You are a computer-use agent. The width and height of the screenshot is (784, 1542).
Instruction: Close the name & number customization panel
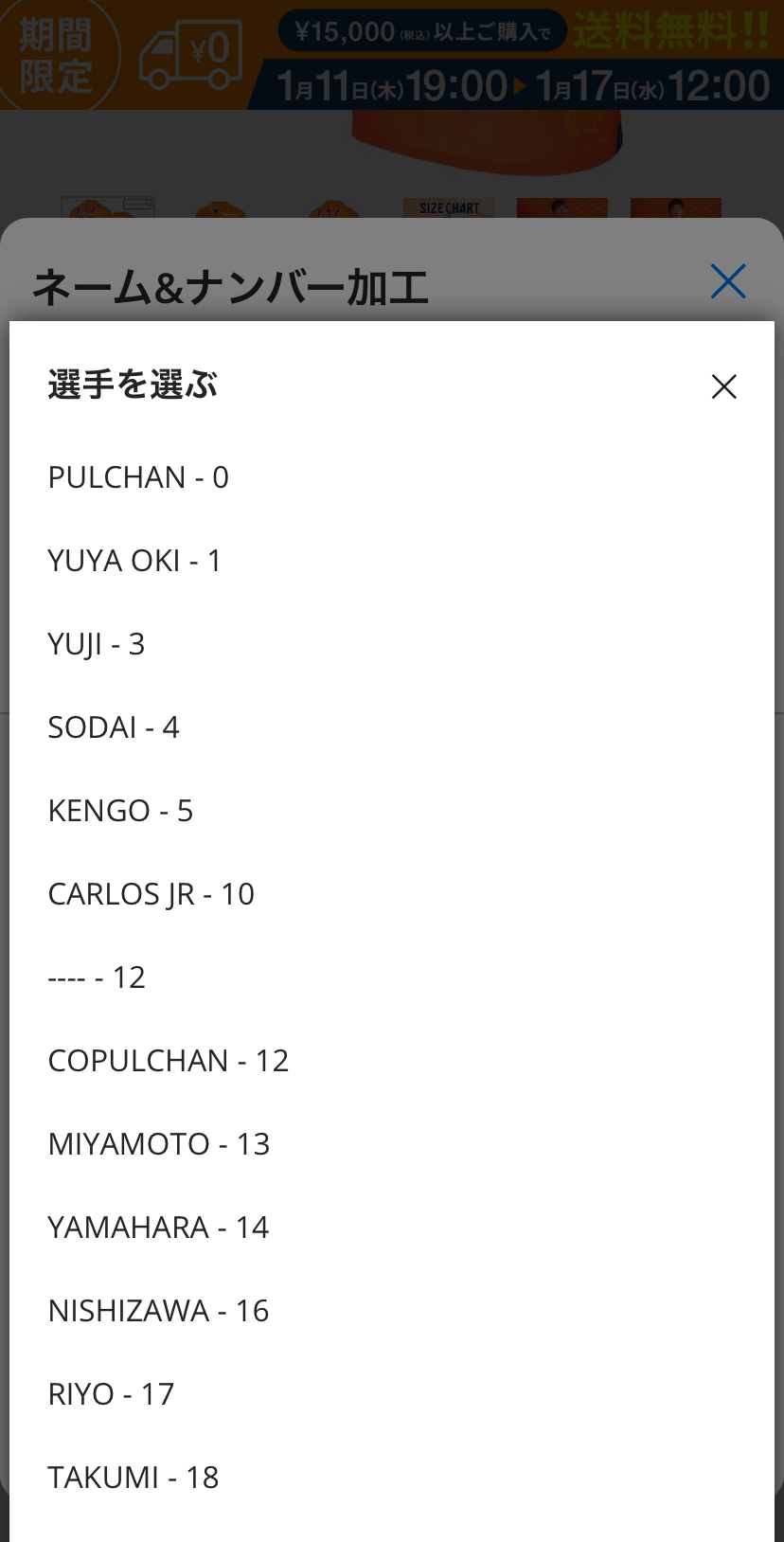pyautogui.click(x=727, y=281)
